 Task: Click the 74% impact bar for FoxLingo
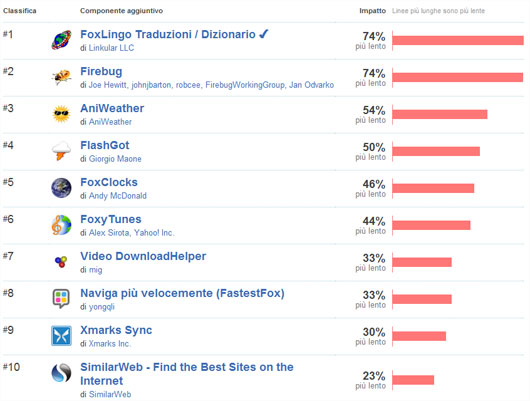(x=458, y=41)
